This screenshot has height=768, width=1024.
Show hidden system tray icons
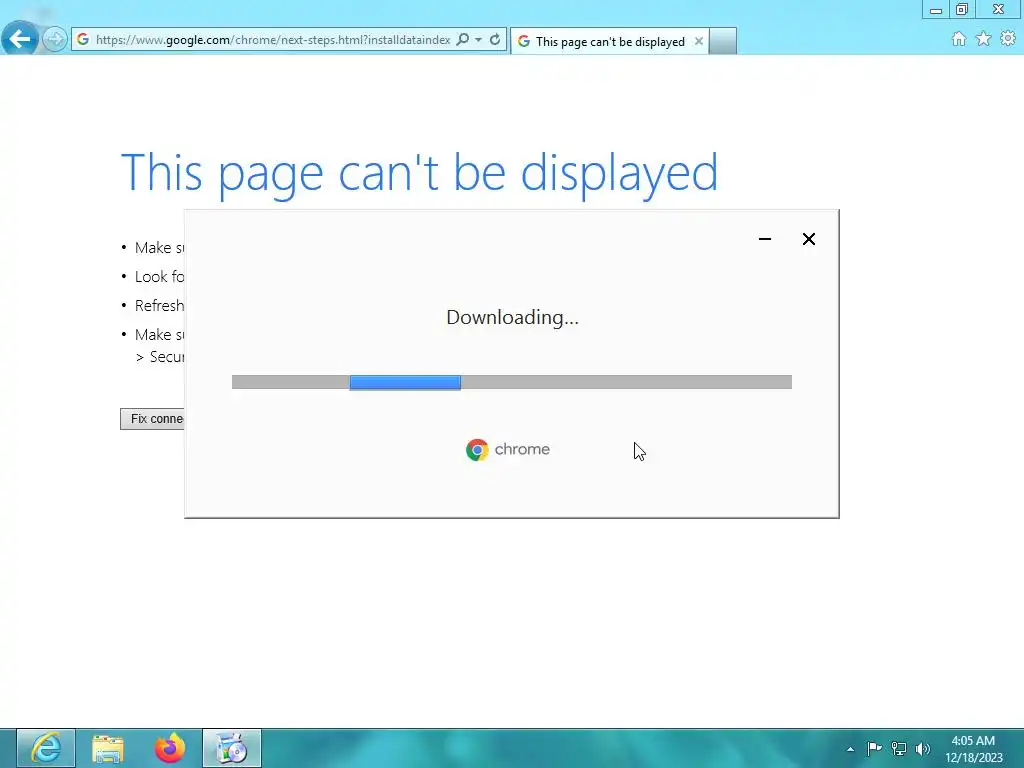pyautogui.click(x=850, y=749)
